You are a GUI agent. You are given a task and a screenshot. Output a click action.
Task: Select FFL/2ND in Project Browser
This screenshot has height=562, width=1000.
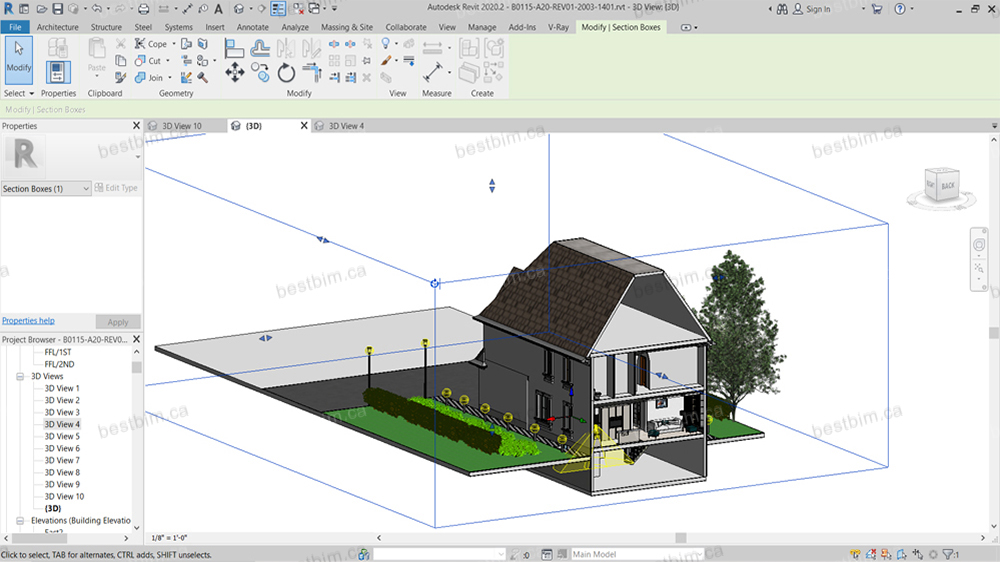click(x=59, y=364)
